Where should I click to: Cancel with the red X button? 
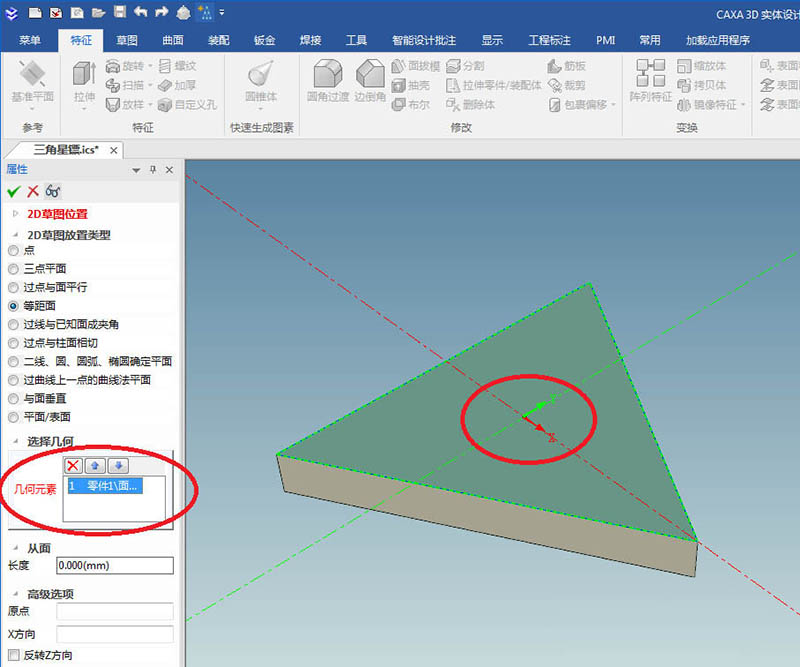tap(33, 191)
